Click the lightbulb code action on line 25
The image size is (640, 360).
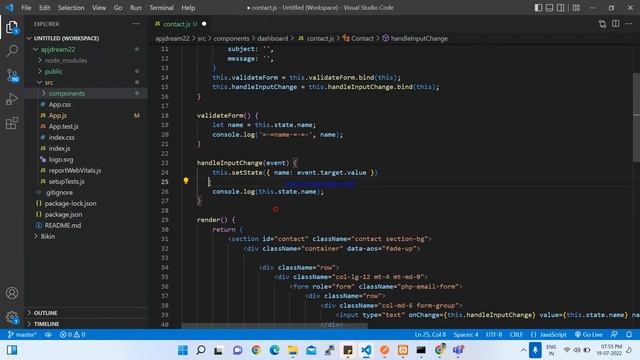point(186,180)
